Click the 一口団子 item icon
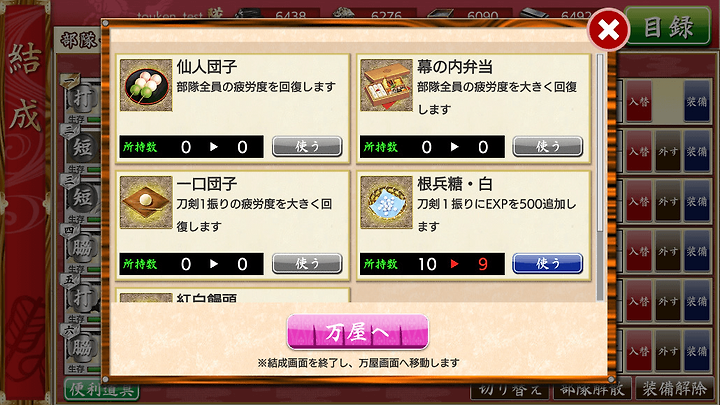The image size is (720, 405). pos(146,202)
